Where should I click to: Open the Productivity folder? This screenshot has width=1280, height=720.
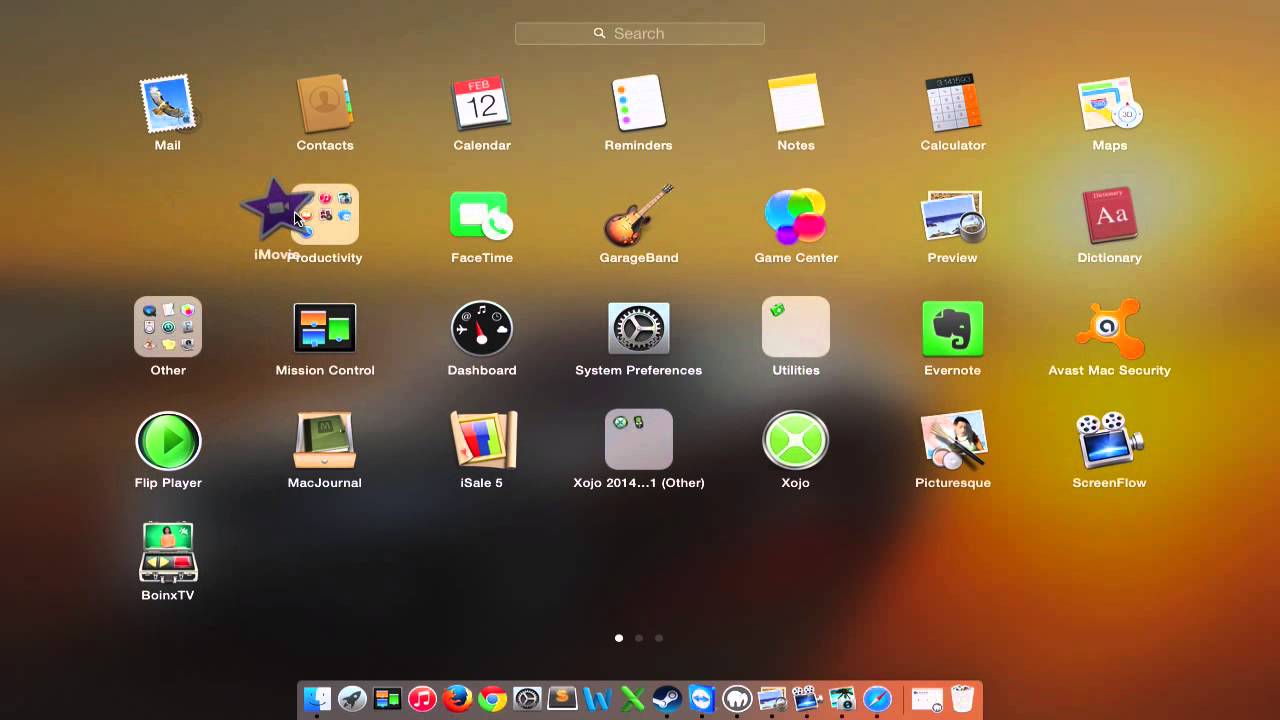pyautogui.click(x=326, y=215)
